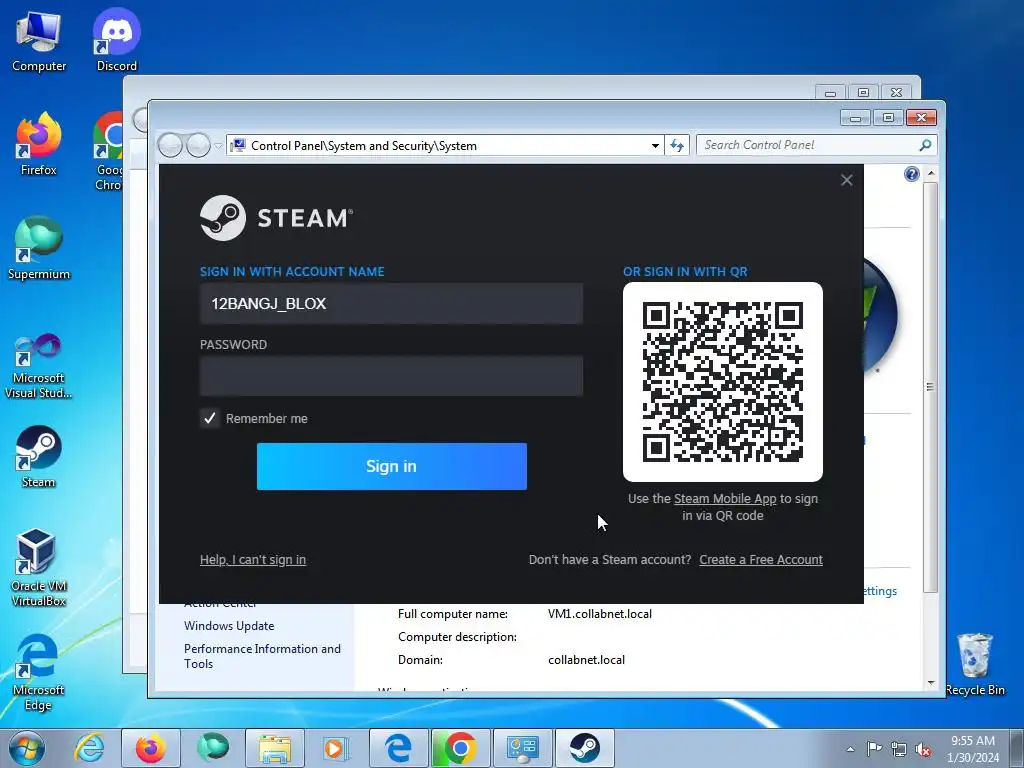
Task: Open the Microsoft Visual Studio desktop shortcut
Action: point(39,366)
